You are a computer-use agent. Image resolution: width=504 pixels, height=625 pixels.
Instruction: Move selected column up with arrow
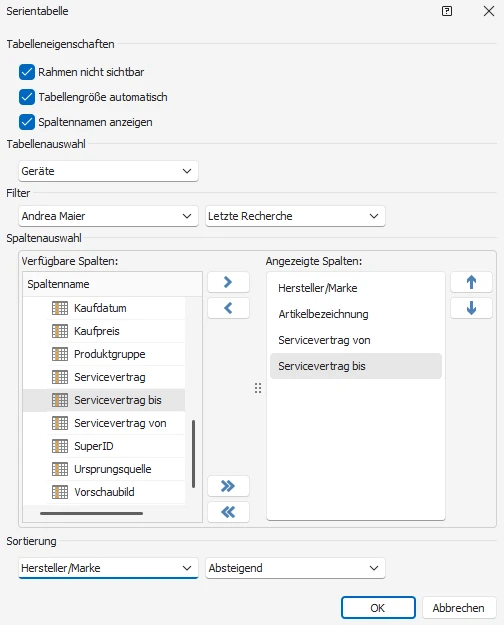coord(471,282)
